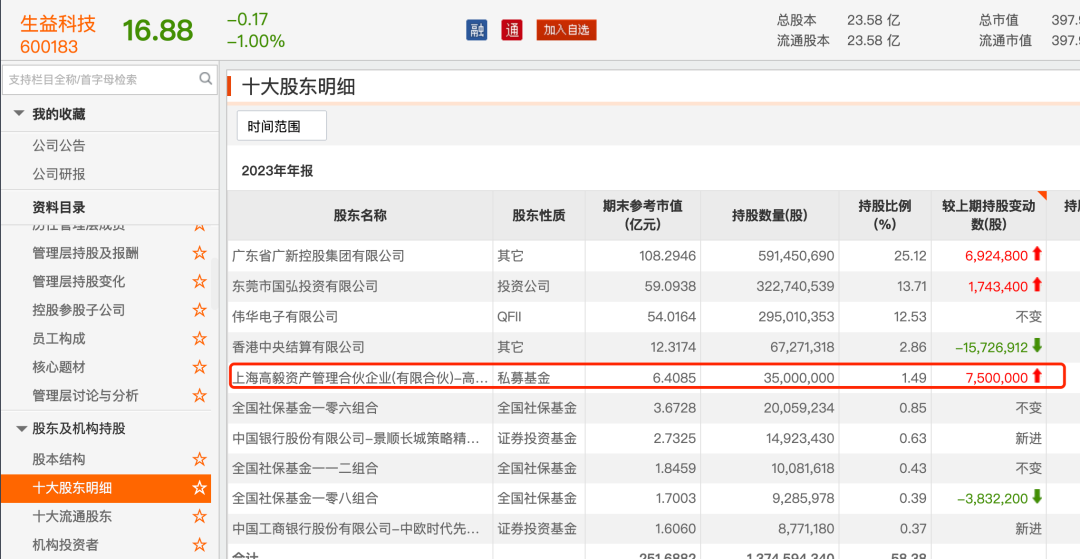1080x559 pixels.
Task: Toggle favorite star for 控股参股子公司
Action: coord(200,310)
